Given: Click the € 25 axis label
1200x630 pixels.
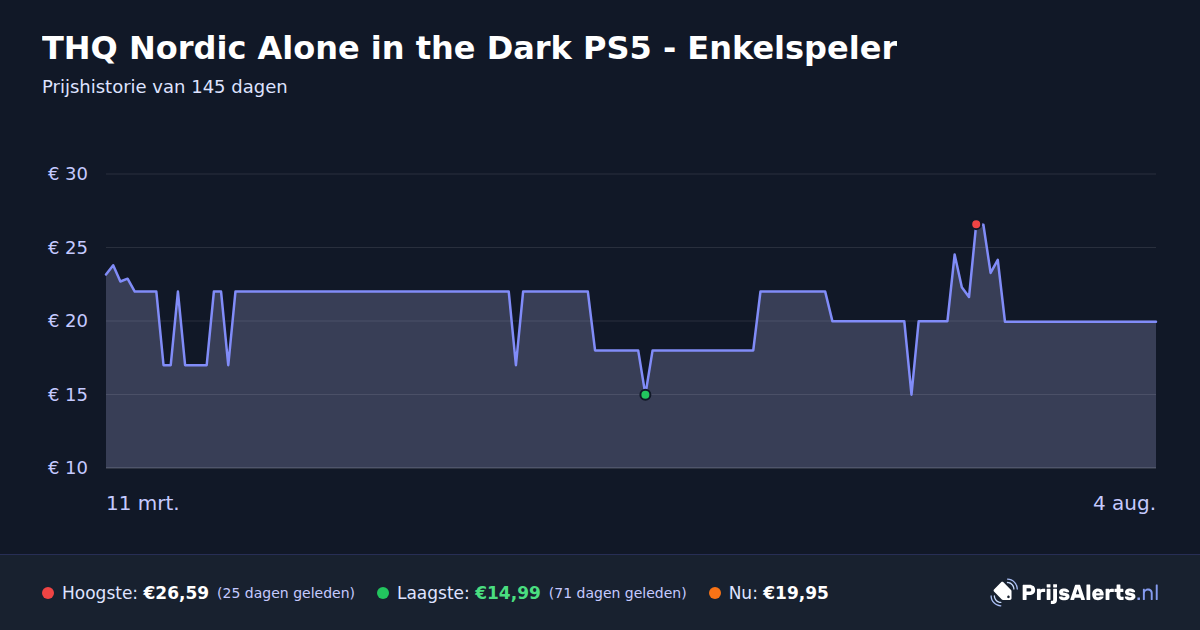Looking at the screenshot, I should point(68,248).
